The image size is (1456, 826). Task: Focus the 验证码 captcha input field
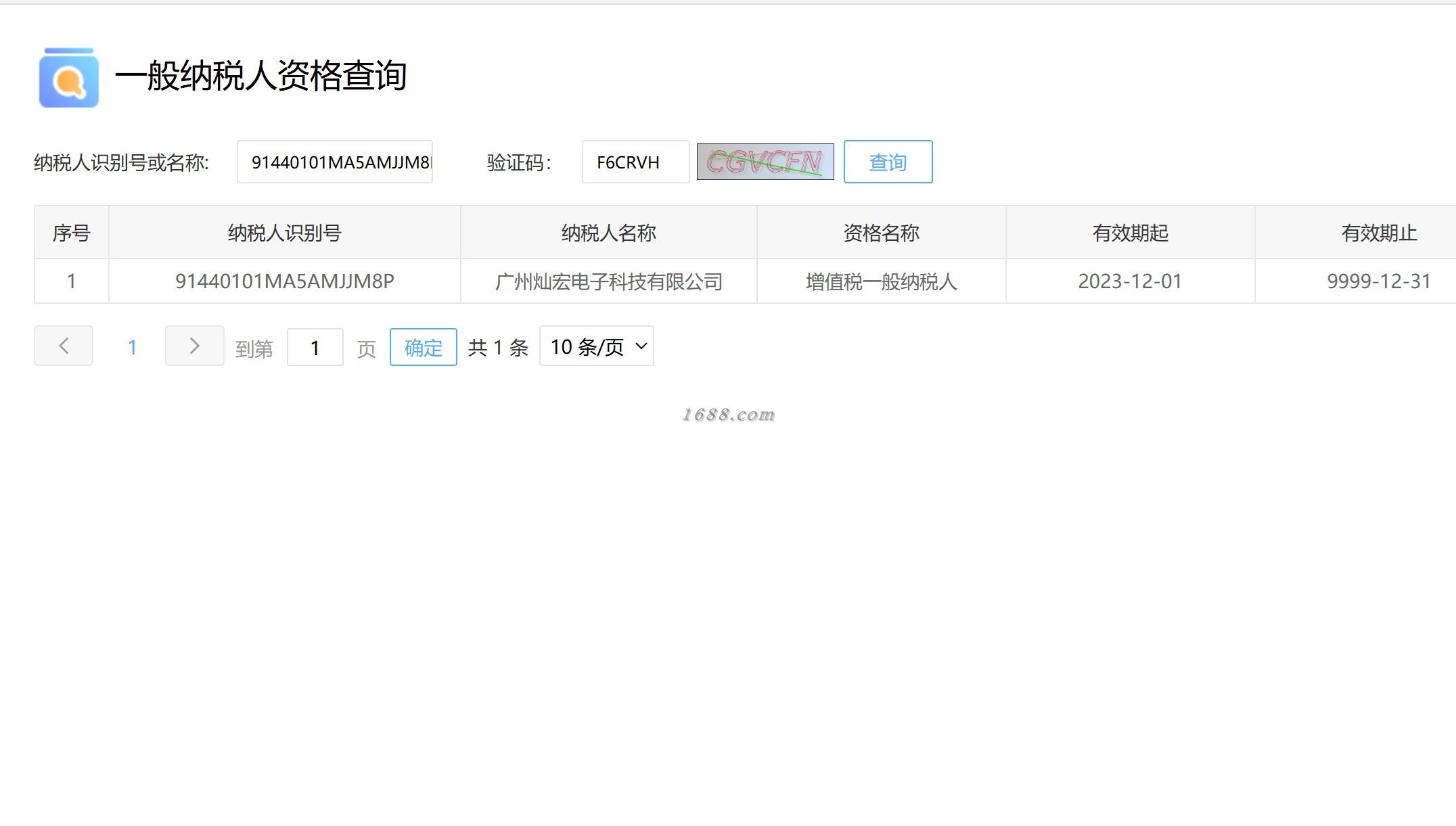click(x=635, y=162)
